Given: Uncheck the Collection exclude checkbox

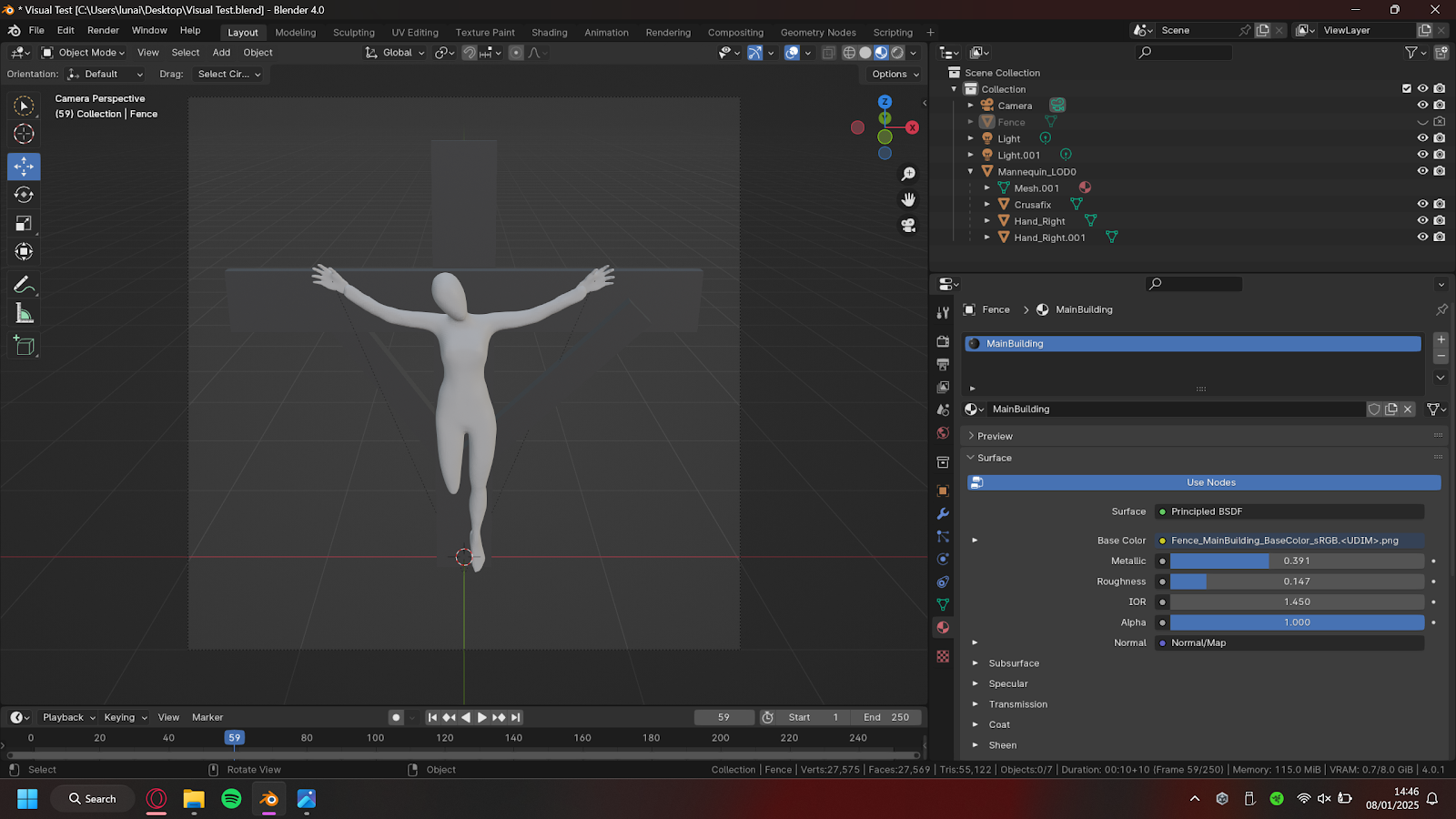Looking at the screenshot, I should [1407, 89].
